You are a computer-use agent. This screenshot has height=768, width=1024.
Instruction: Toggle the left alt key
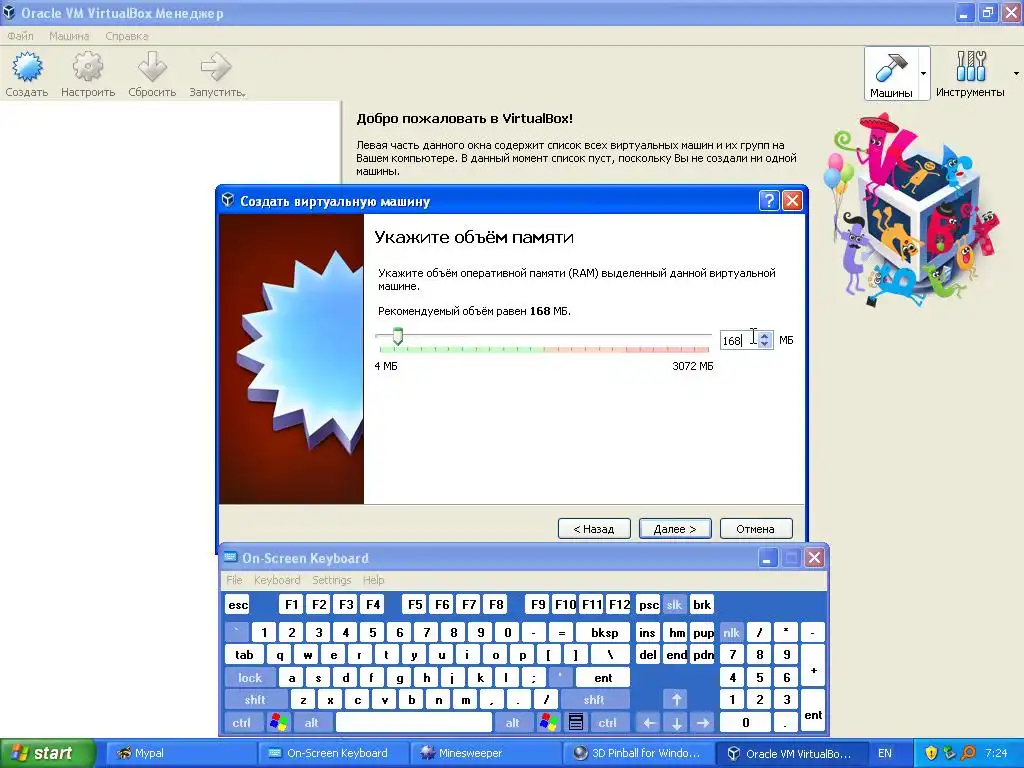click(312, 723)
